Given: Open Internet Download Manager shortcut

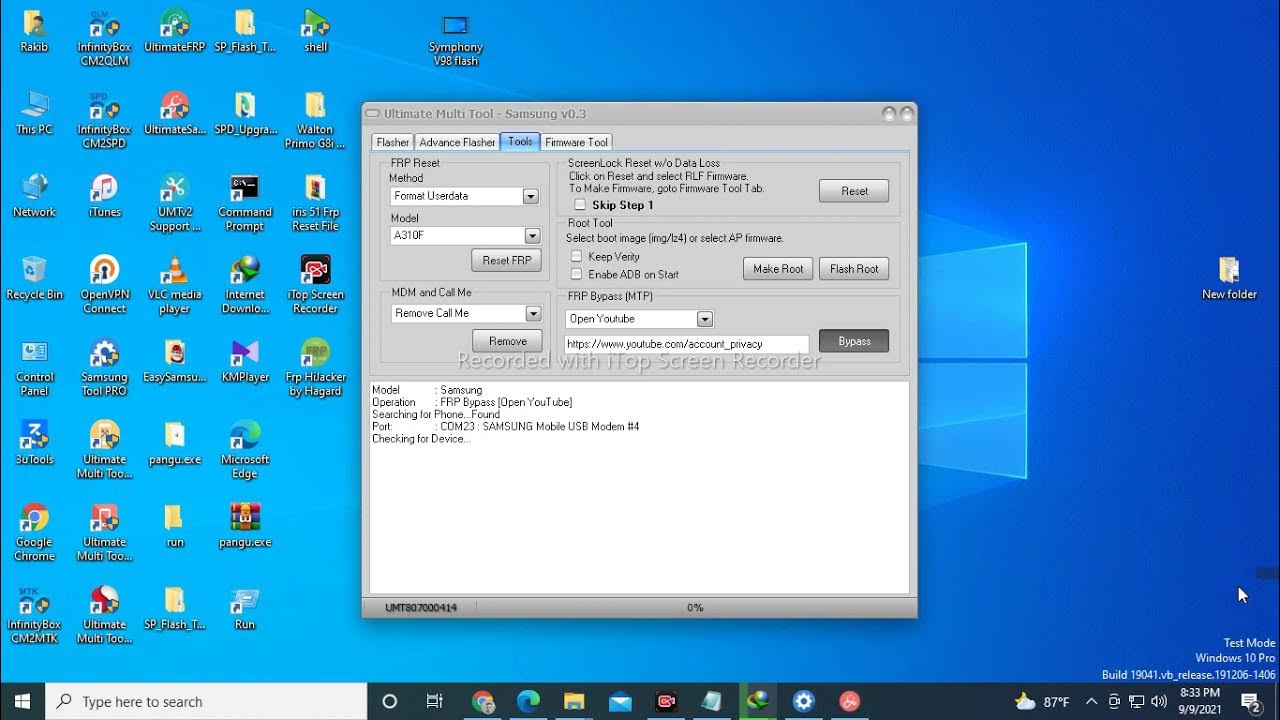Looking at the screenshot, I should [245, 286].
